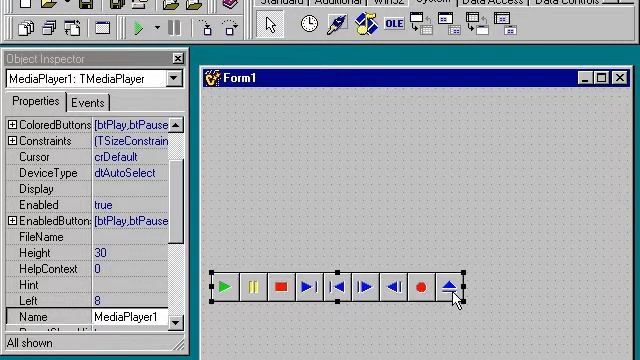Click the red Stop button on MediaPlayer

coord(281,287)
